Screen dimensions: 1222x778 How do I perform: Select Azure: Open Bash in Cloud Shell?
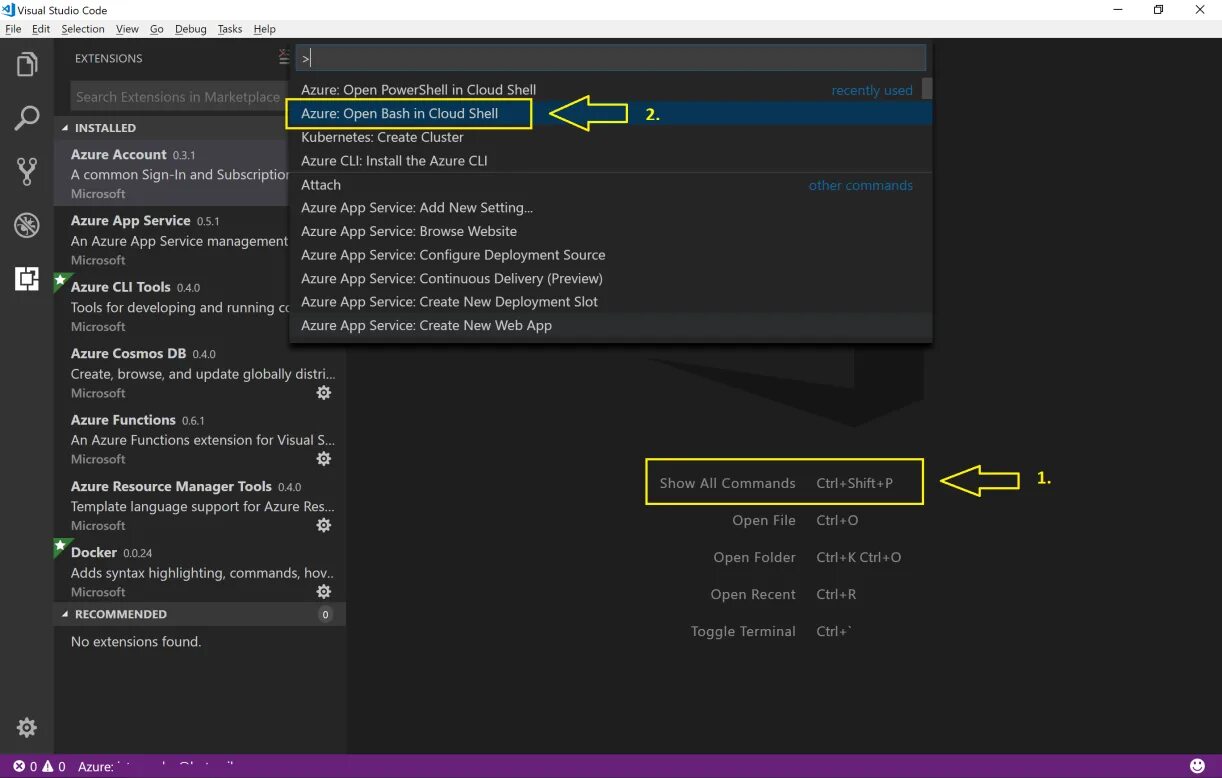611,114
